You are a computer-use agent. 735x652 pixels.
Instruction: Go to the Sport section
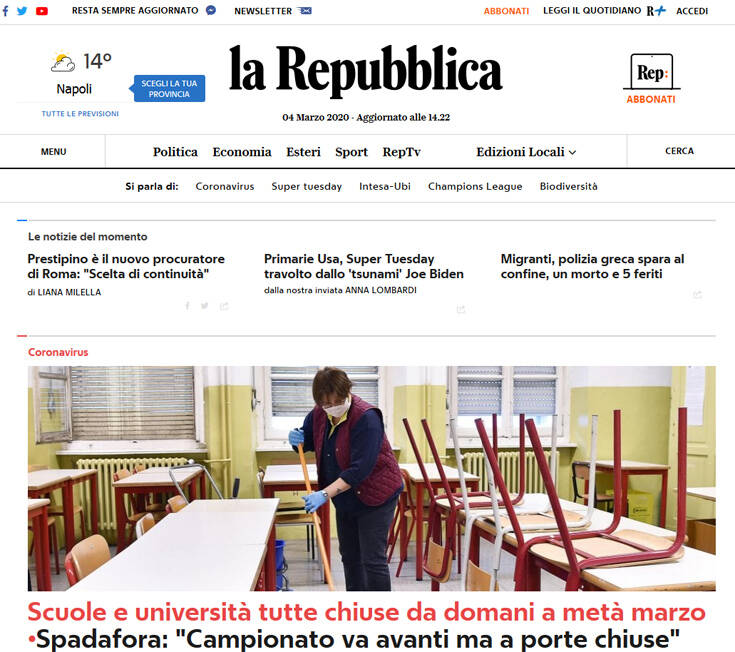coord(352,152)
